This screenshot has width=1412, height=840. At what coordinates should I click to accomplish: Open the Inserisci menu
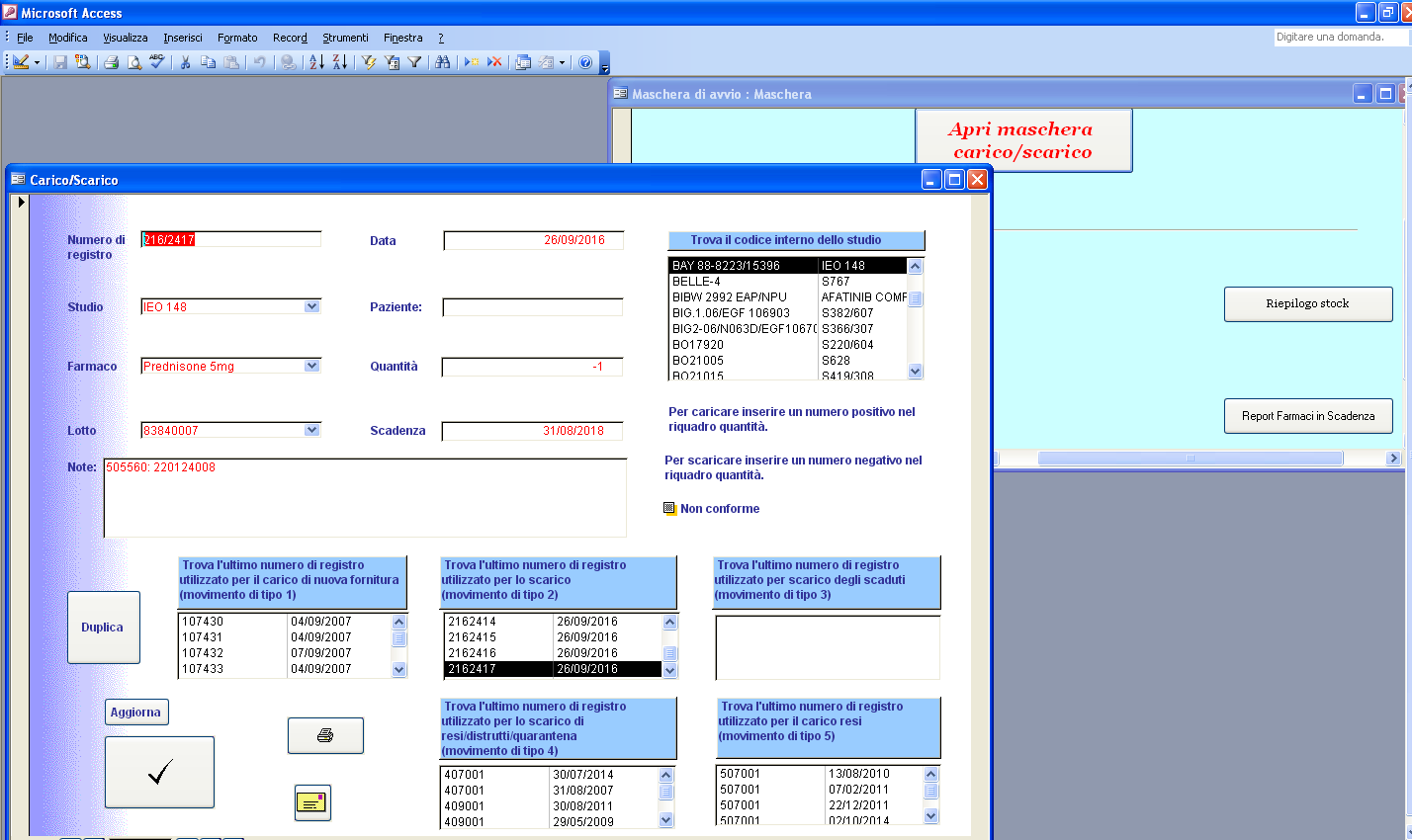point(183,38)
